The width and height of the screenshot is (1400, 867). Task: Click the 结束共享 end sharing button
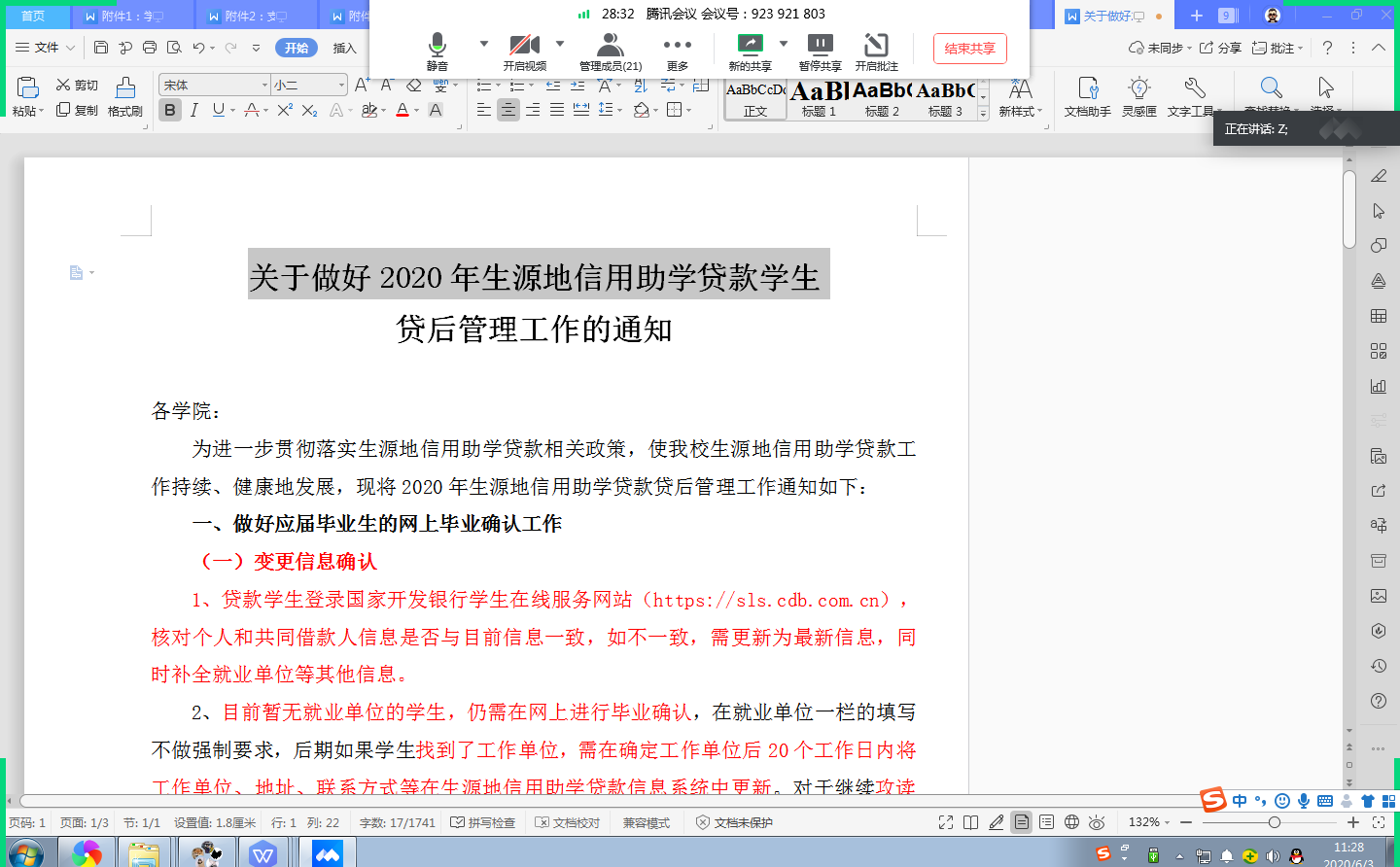click(969, 49)
